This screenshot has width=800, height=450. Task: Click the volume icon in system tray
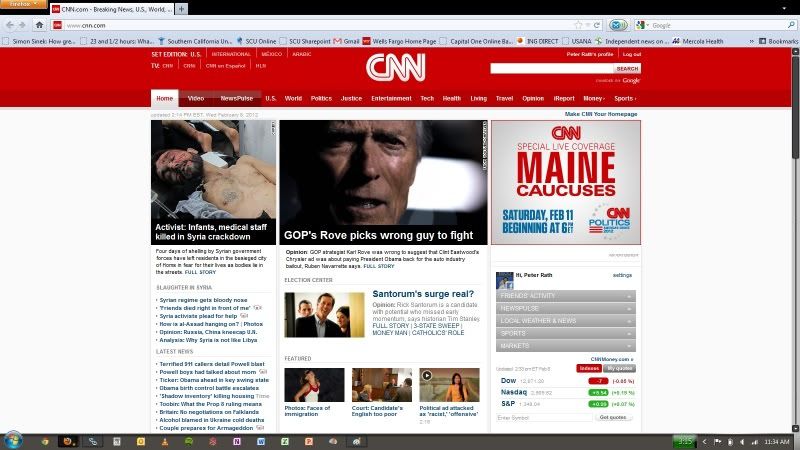click(742, 442)
